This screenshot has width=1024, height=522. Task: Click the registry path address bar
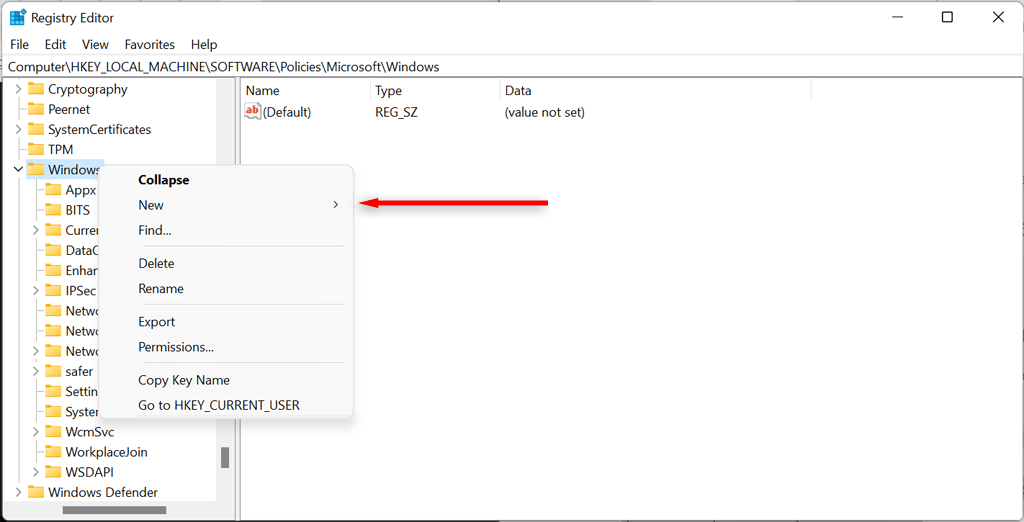(x=500, y=67)
